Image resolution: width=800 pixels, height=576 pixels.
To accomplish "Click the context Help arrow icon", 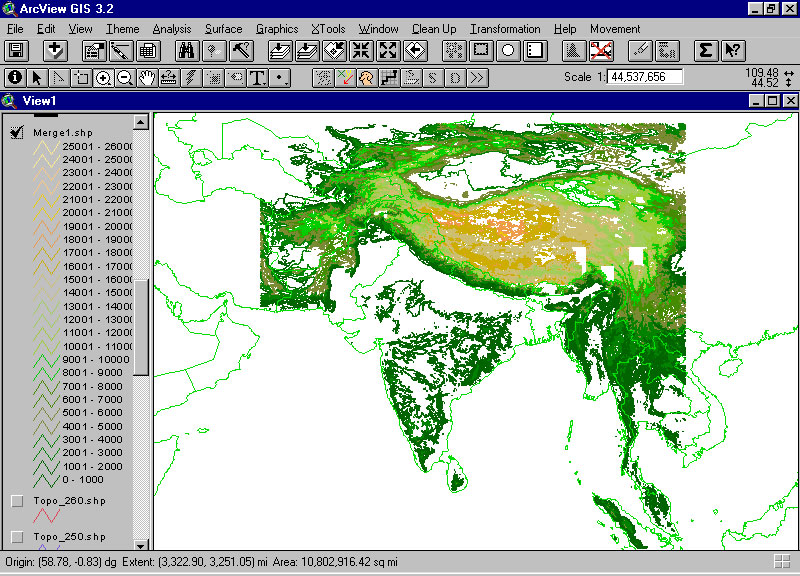I will (732, 50).
